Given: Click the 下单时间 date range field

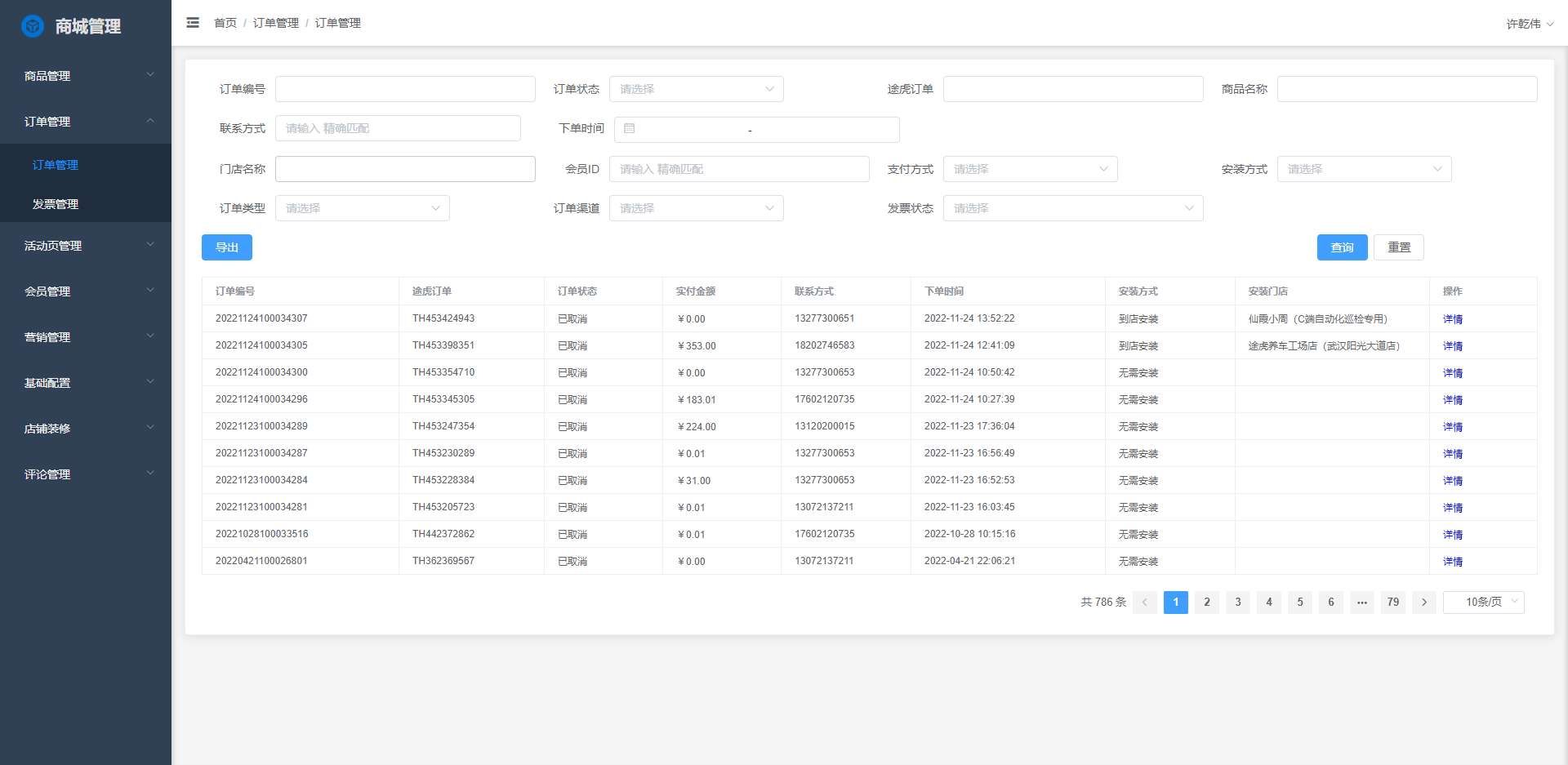Looking at the screenshot, I should click(757, 129).
